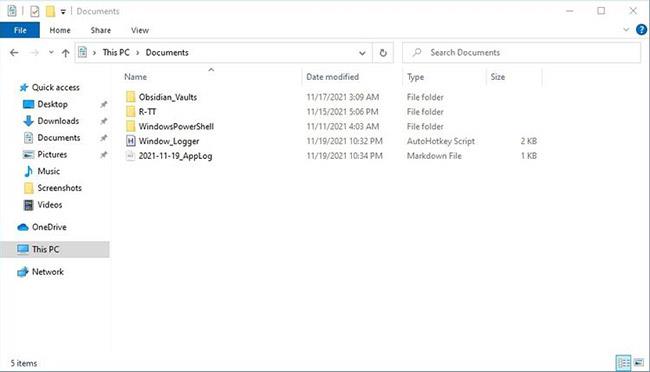Select OneDrive in the navigation pane

[x=49, y=227]
